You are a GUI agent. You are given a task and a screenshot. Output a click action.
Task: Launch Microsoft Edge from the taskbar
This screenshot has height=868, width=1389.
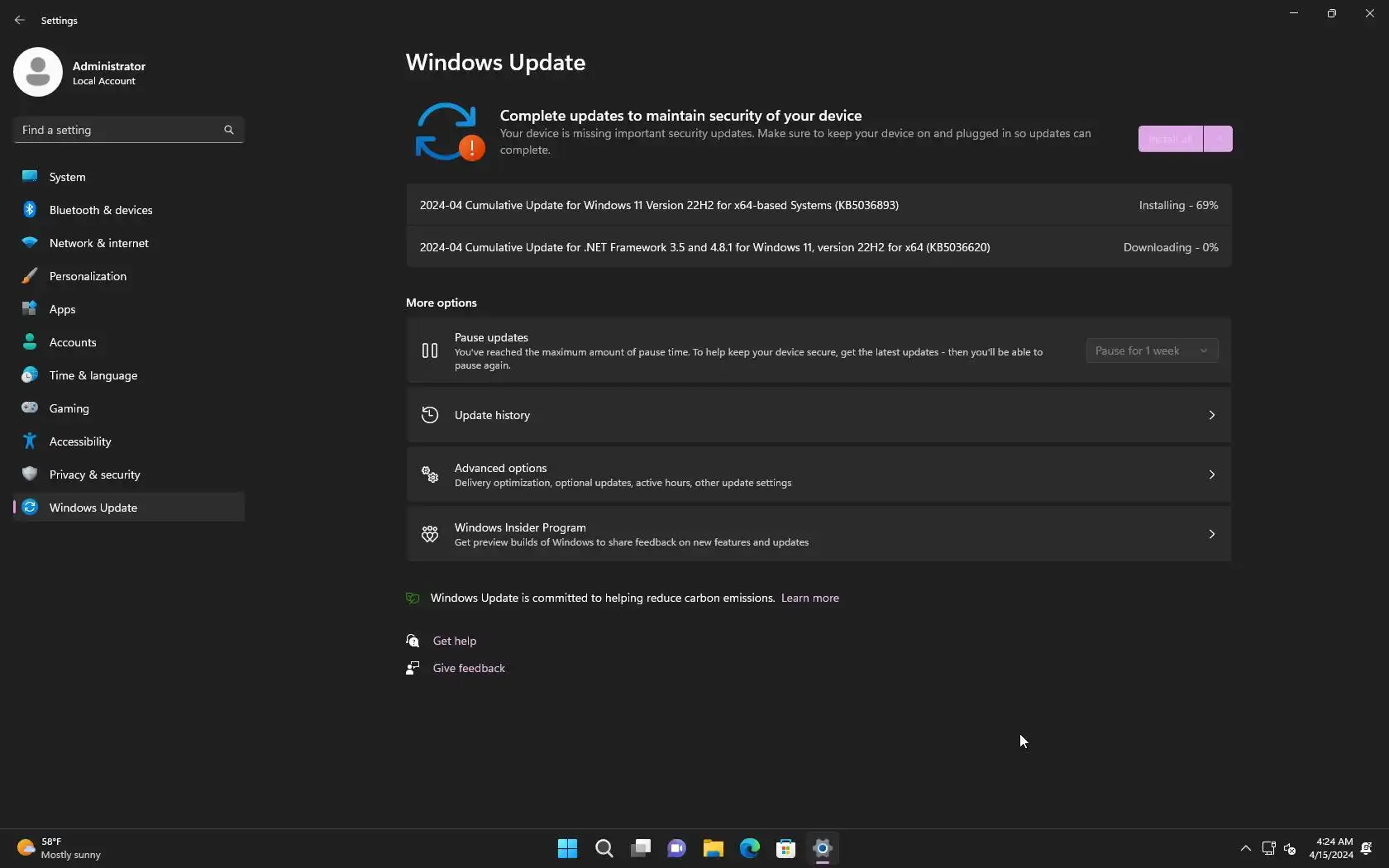[x=750, y=848]
